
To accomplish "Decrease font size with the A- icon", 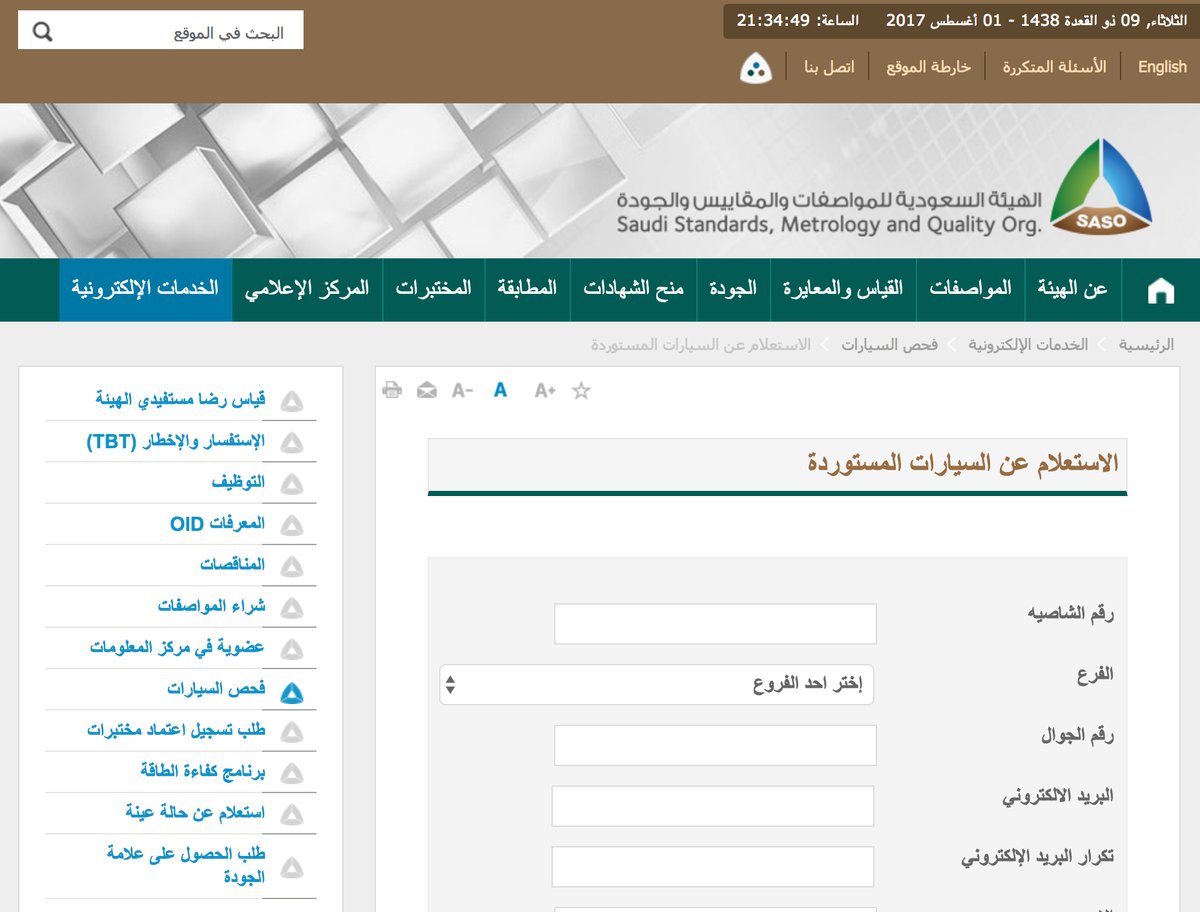I will pyautogui.click(x=462, y=390).
